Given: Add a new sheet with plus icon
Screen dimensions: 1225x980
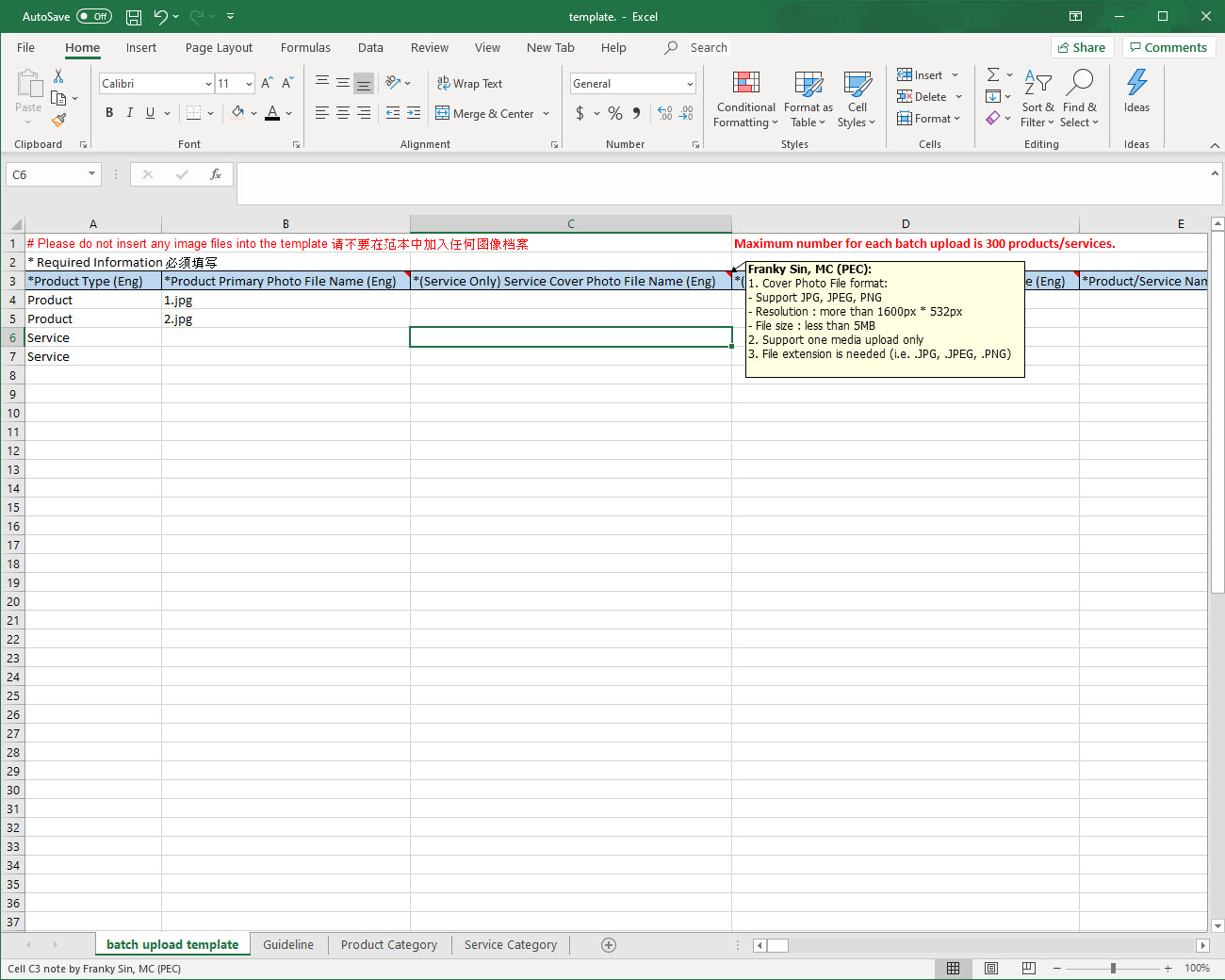Looking at the screenshot, I should click(x=609, y=945).
